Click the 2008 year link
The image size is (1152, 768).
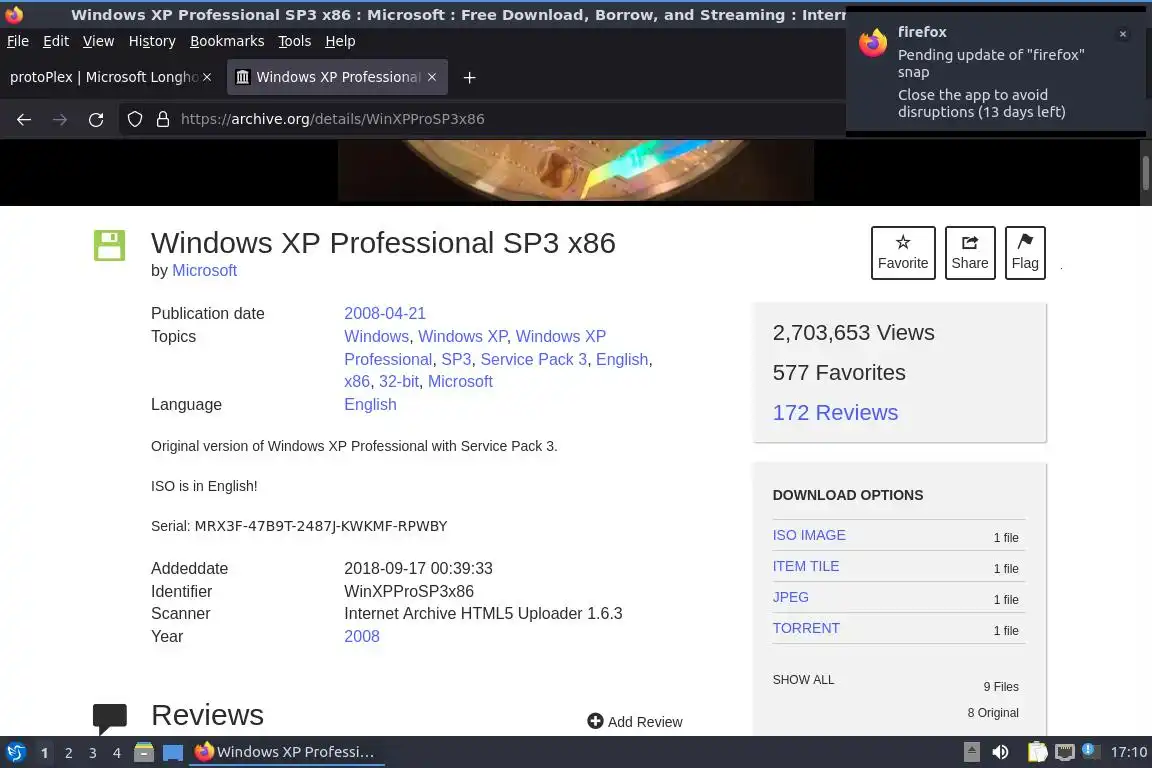pyautogui.click(x=362, y=636)
